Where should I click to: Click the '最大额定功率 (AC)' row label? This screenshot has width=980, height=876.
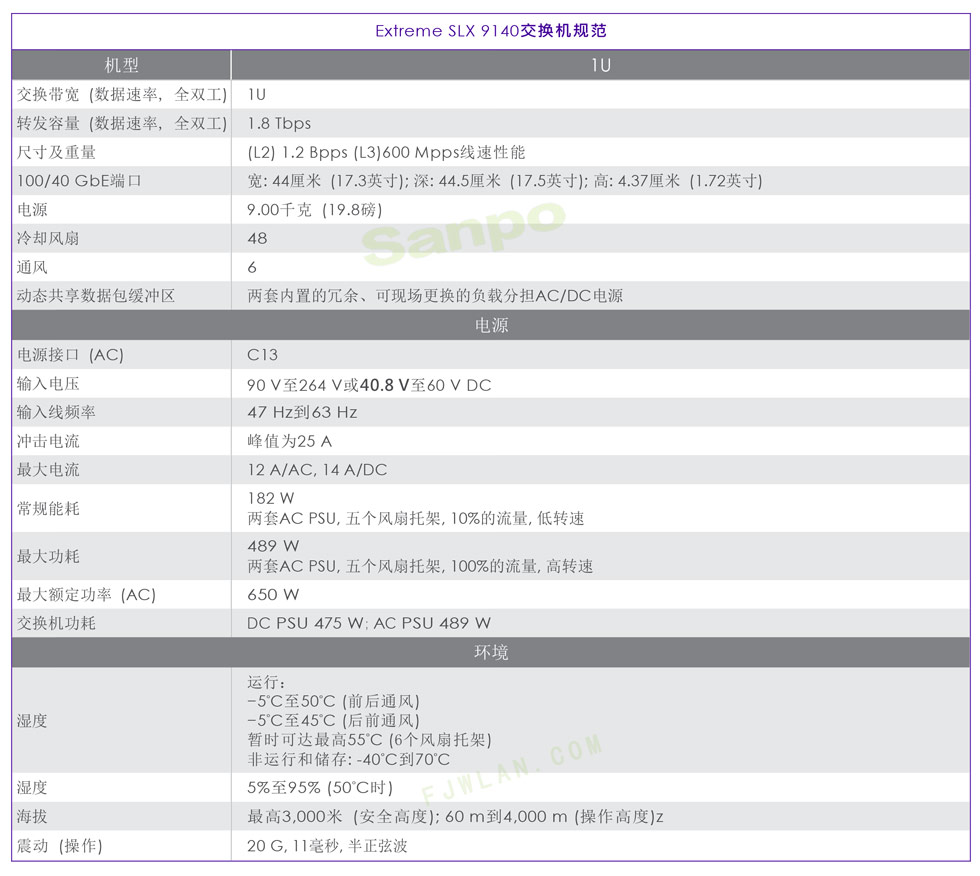pos(86,594)
